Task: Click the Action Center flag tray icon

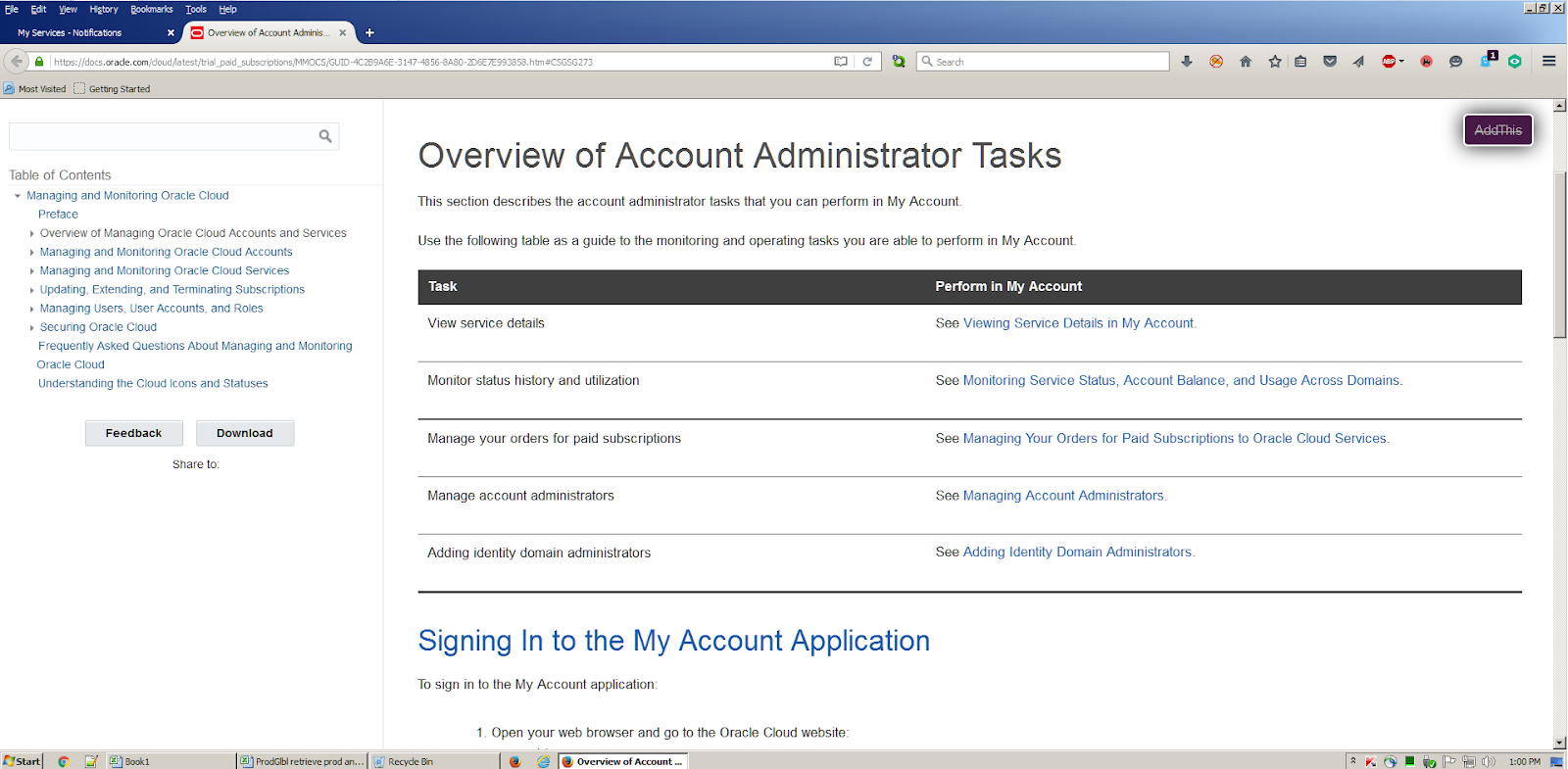Action: tap(1449, 761)
